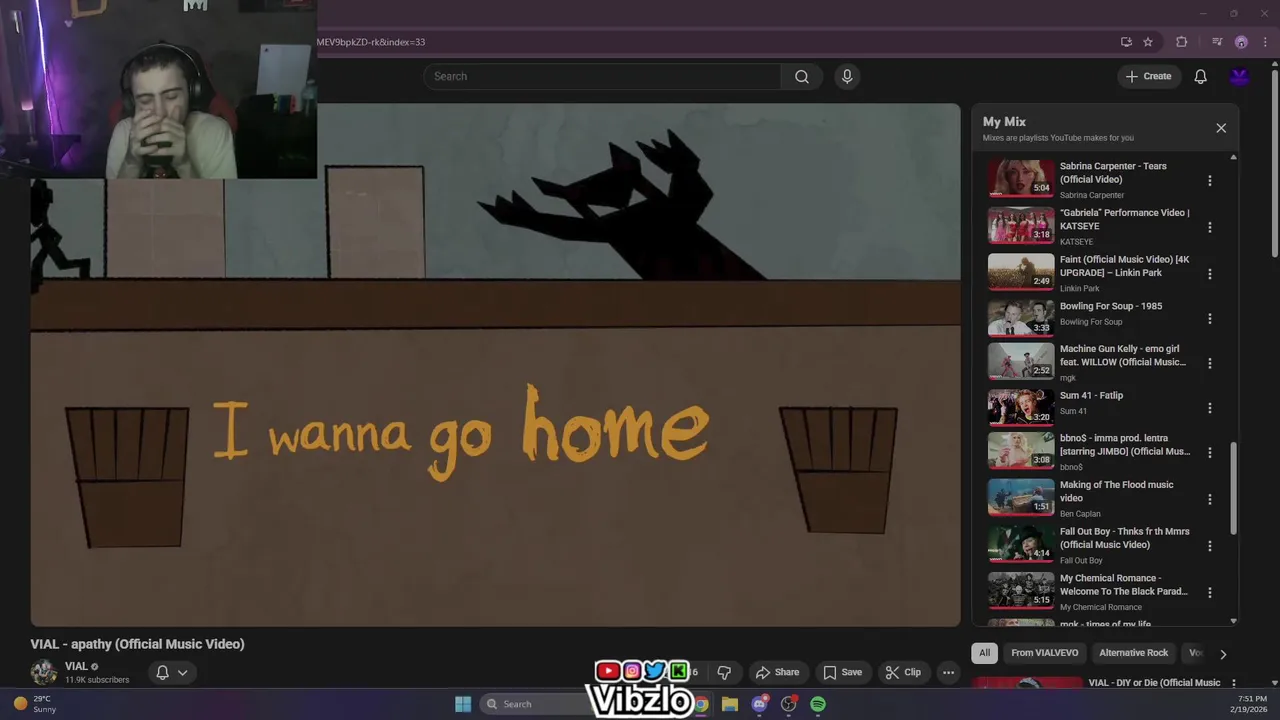Viewport: 1280px width, 720px height.
Task: Expand the notification preference dropdown arrow
Action: (x=182, y=673)
